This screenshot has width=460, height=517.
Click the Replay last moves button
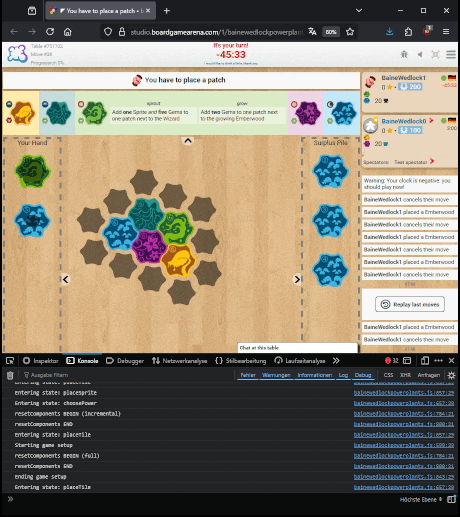click(x=410, y=304)
